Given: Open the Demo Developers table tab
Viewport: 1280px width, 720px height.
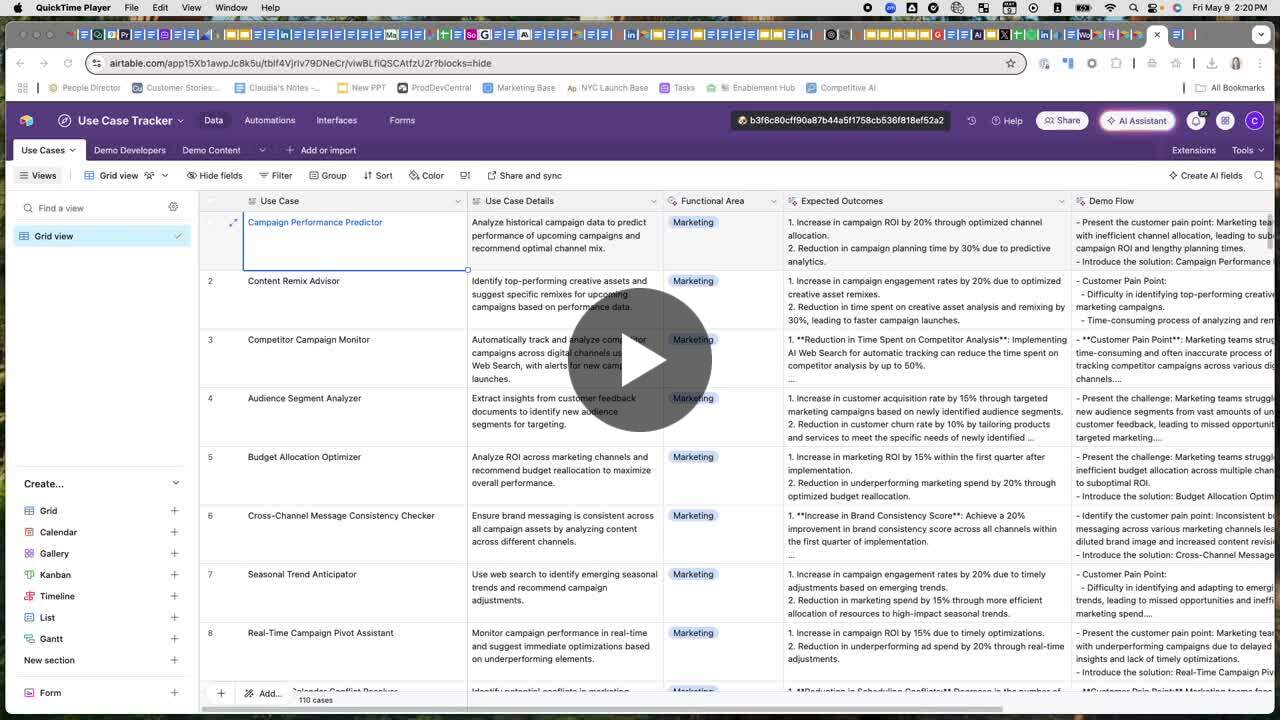Looking at the screenshot, I should (130, 150).
